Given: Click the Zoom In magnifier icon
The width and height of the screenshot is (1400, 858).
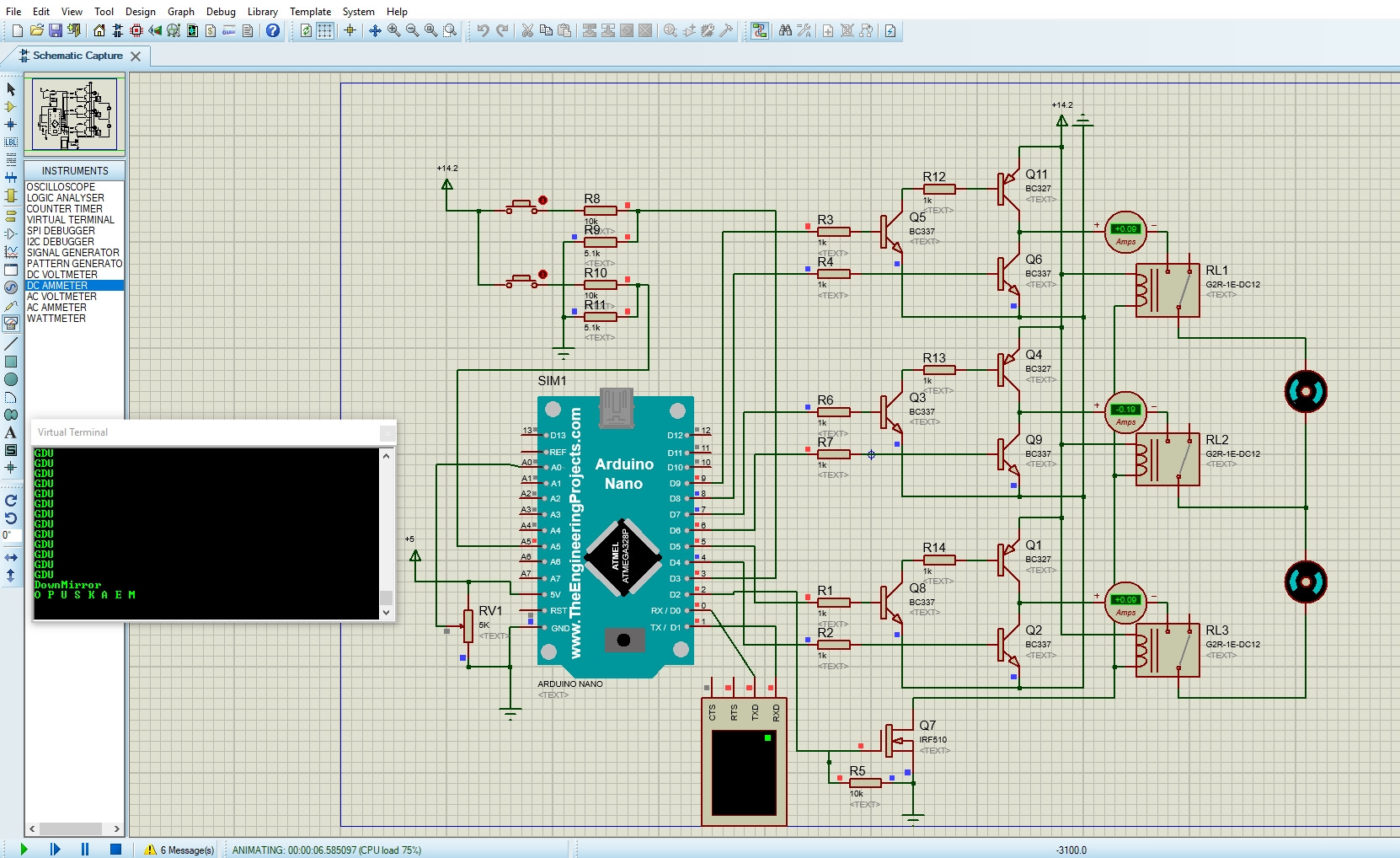Looking at the screenshot, I should click(393, 30).
